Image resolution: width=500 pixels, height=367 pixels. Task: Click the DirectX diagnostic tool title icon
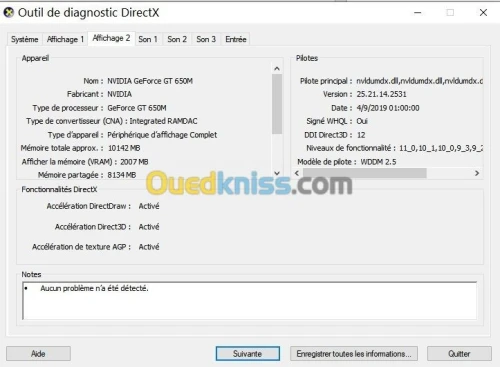pos(9,13)
